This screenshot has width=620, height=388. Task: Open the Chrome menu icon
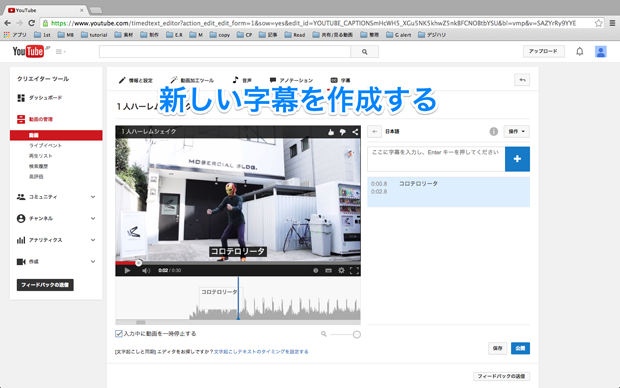[x=612, y=23]
